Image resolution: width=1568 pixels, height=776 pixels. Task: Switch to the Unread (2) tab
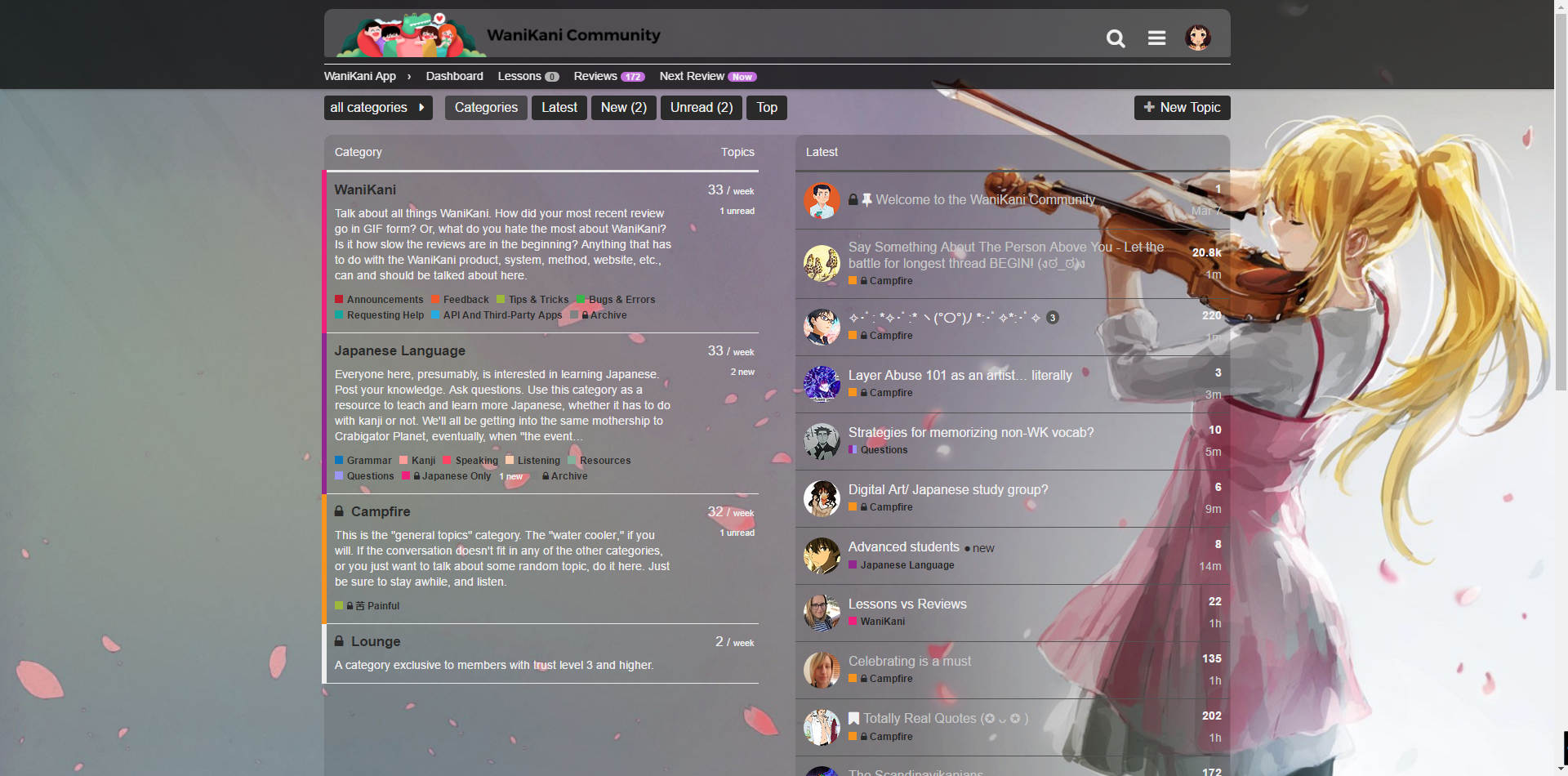coord(702,108)
